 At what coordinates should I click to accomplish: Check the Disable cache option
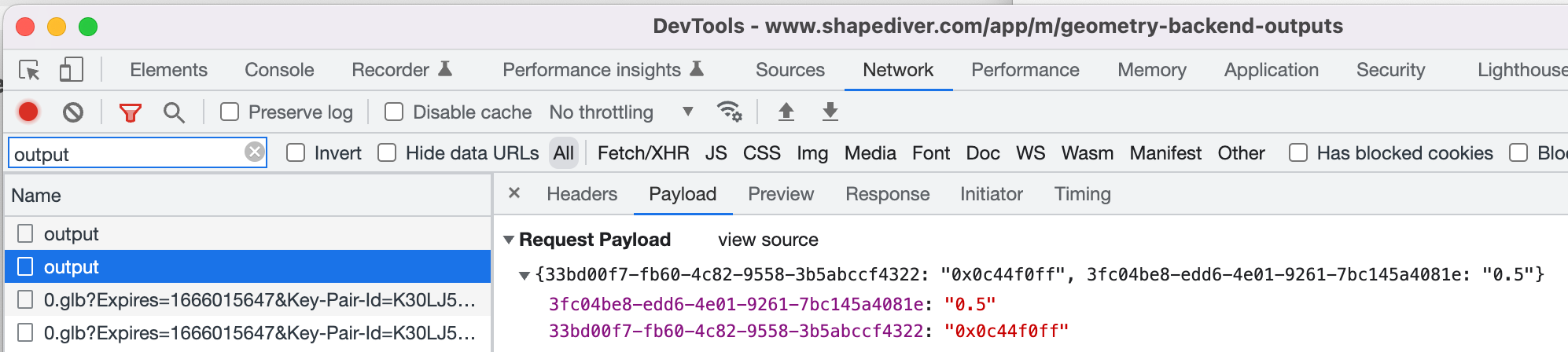click(x=394, y=112)
